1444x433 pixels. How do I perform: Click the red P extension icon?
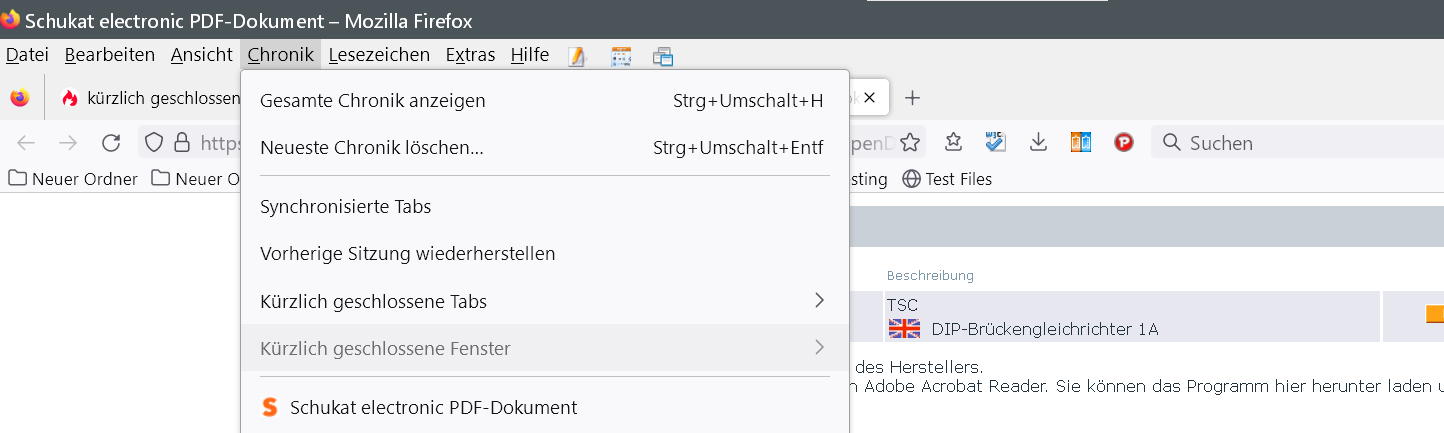point(1124,143)
